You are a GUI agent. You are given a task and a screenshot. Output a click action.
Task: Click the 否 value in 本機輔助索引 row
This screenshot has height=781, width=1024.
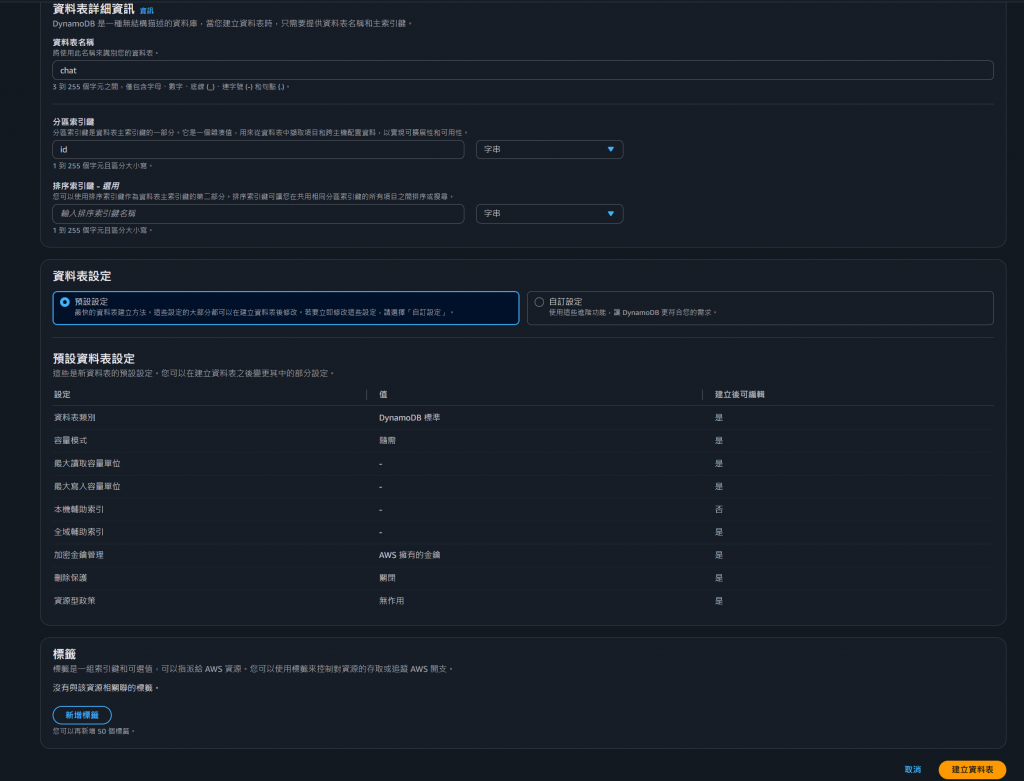pyautogui.click(x=718, y=509)
